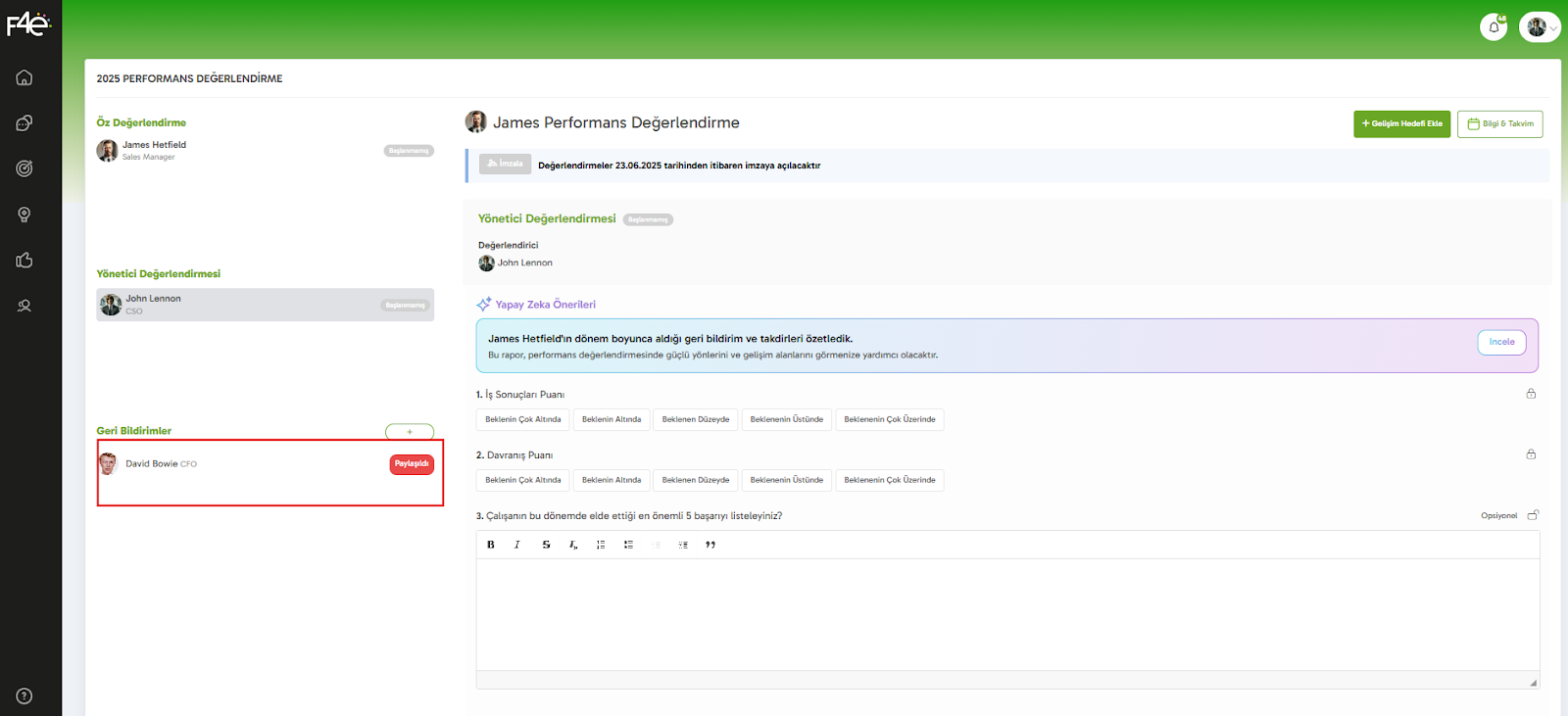Image resolution: width=1568 pixels, height=716 pixels.
Task: Choose "Beklenenin Çok Üzerinde" for Davranış Puanı
Action: (x=889, y=480)
